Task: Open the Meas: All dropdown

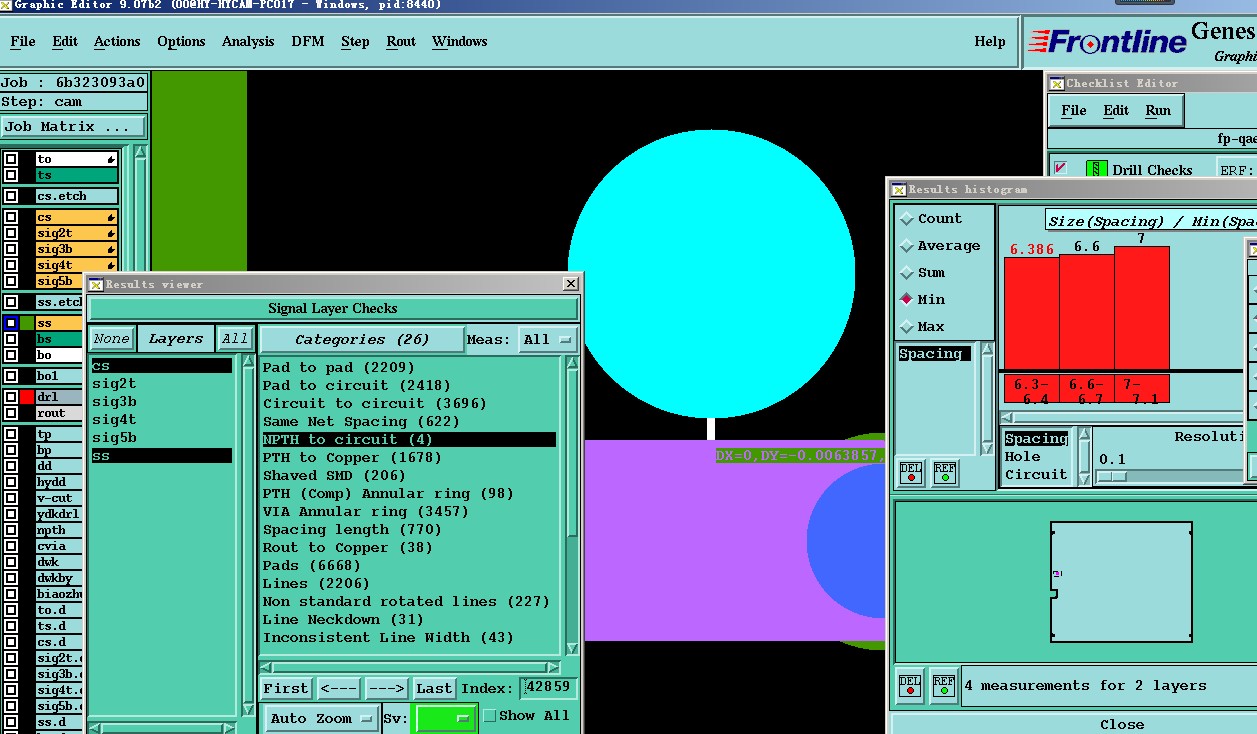Action: pyautogui.click(x=548, y=339)
